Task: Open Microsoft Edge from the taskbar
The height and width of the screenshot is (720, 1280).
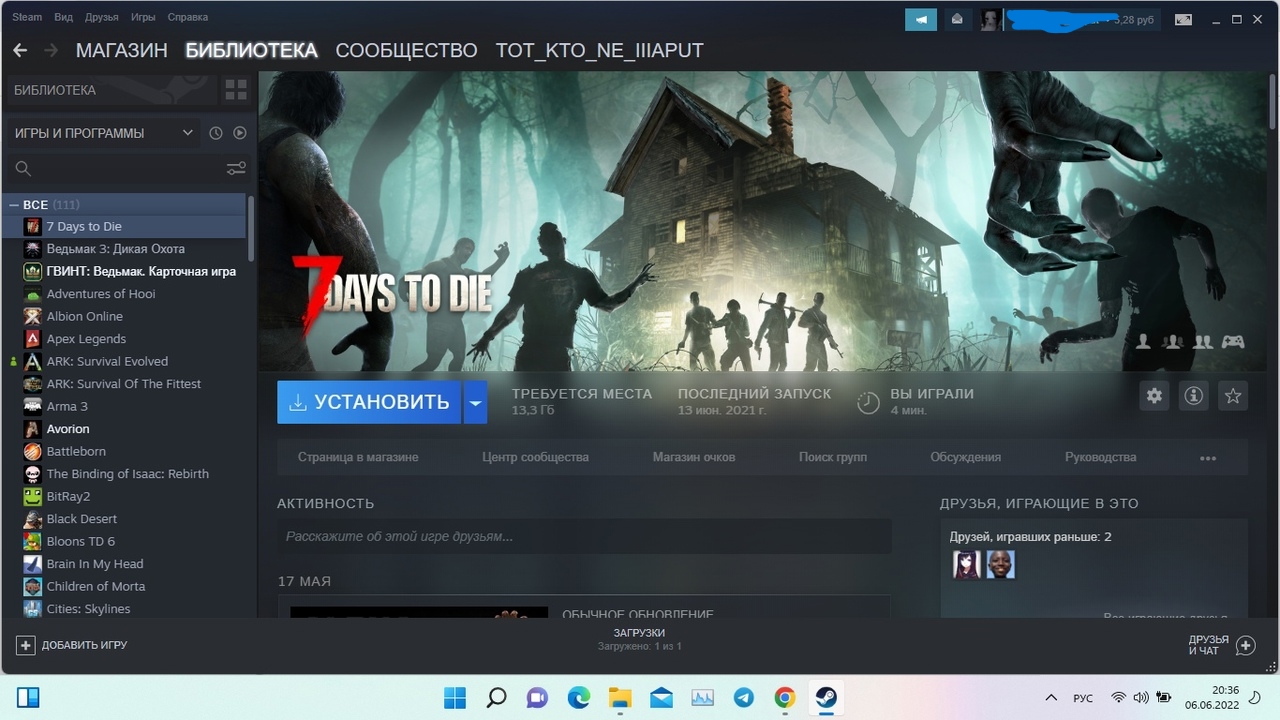Action: click(x=579, y=697)
